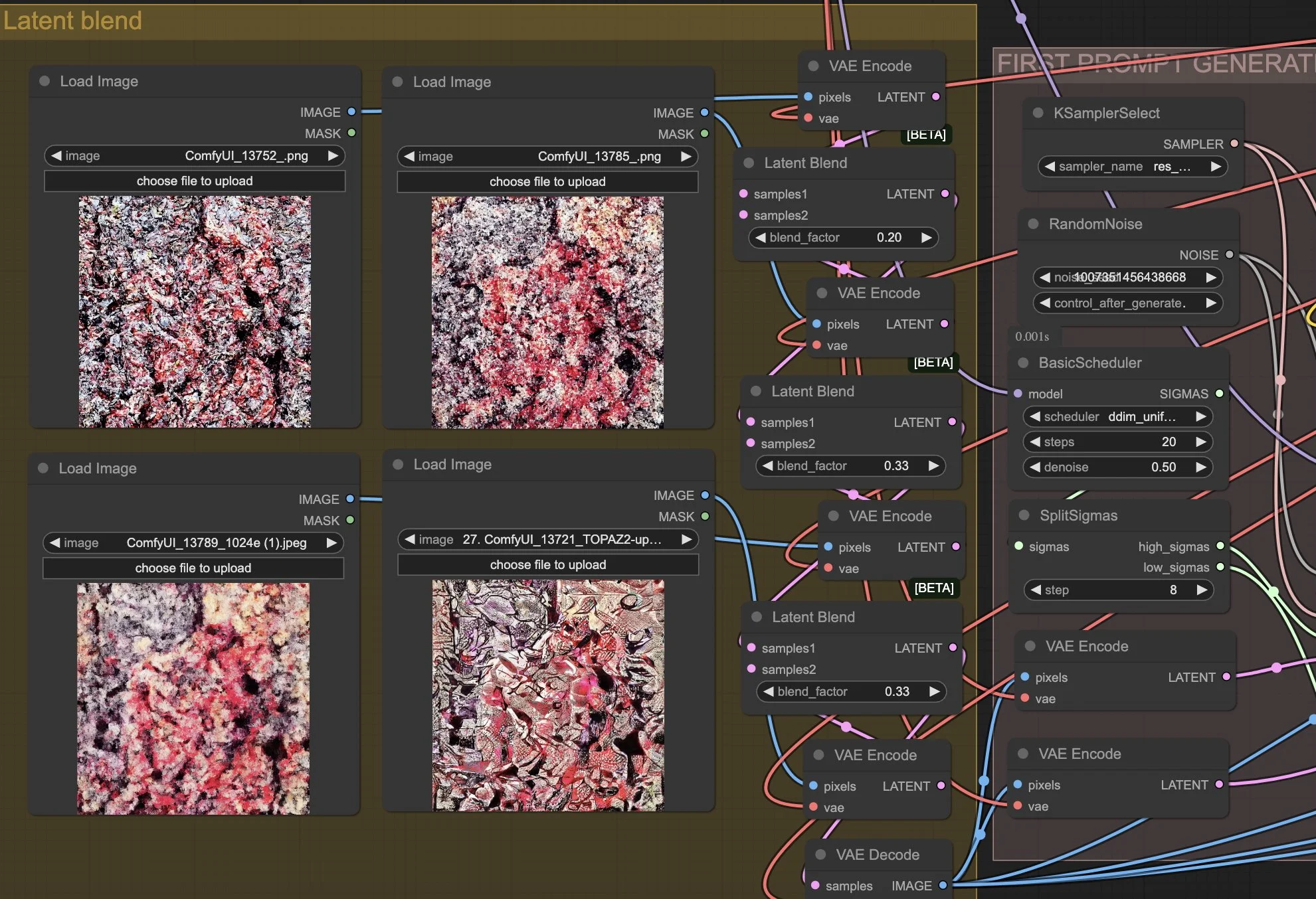The image size is (1316, 899).
Task: Increase blend_factor 0.20 with right arrow
Action: tap(926, 237)
